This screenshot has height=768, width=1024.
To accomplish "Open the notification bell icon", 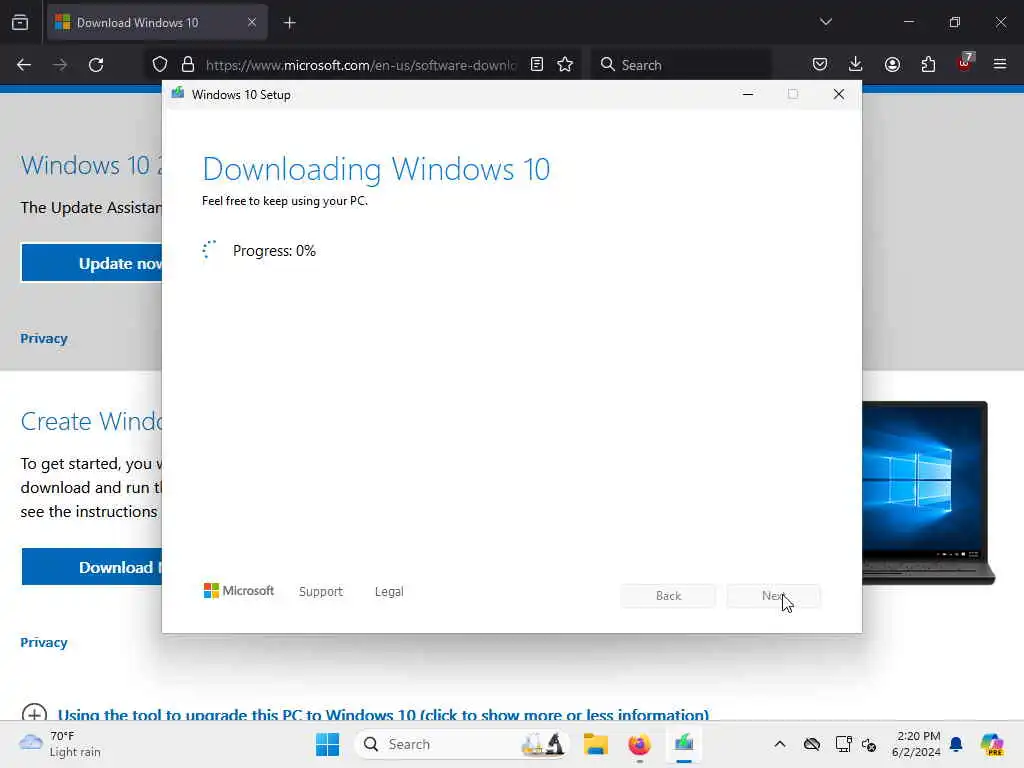I will [956, 744].
